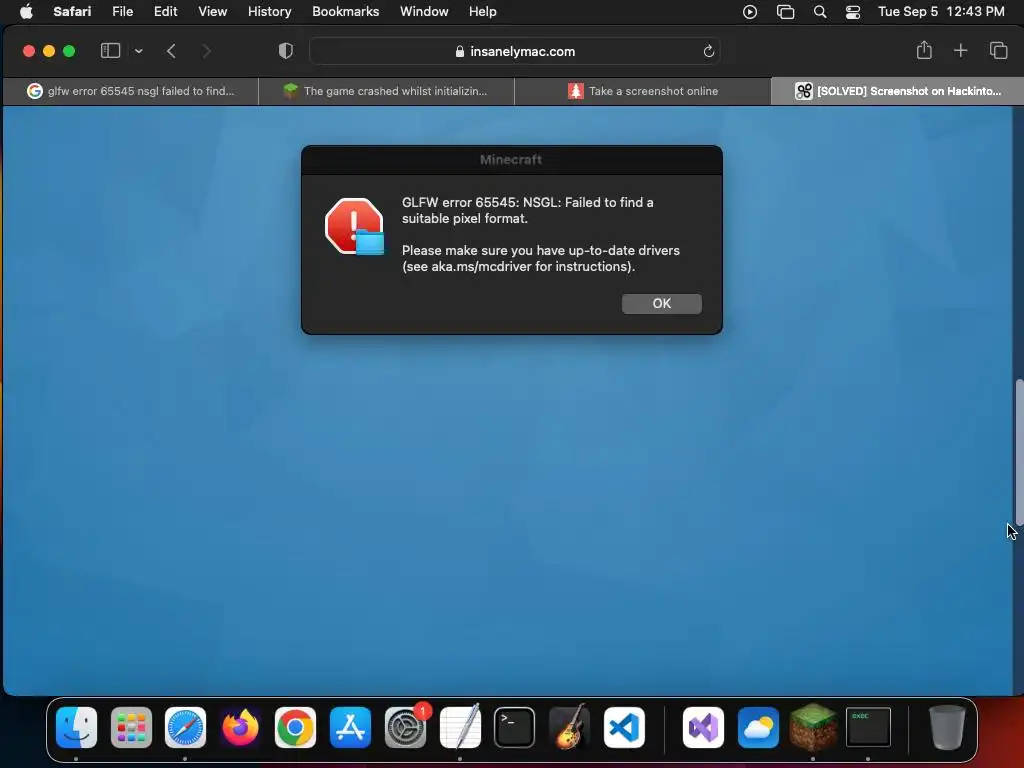
Task: Open the Apple menu
Action: click(x=26, y=12)
